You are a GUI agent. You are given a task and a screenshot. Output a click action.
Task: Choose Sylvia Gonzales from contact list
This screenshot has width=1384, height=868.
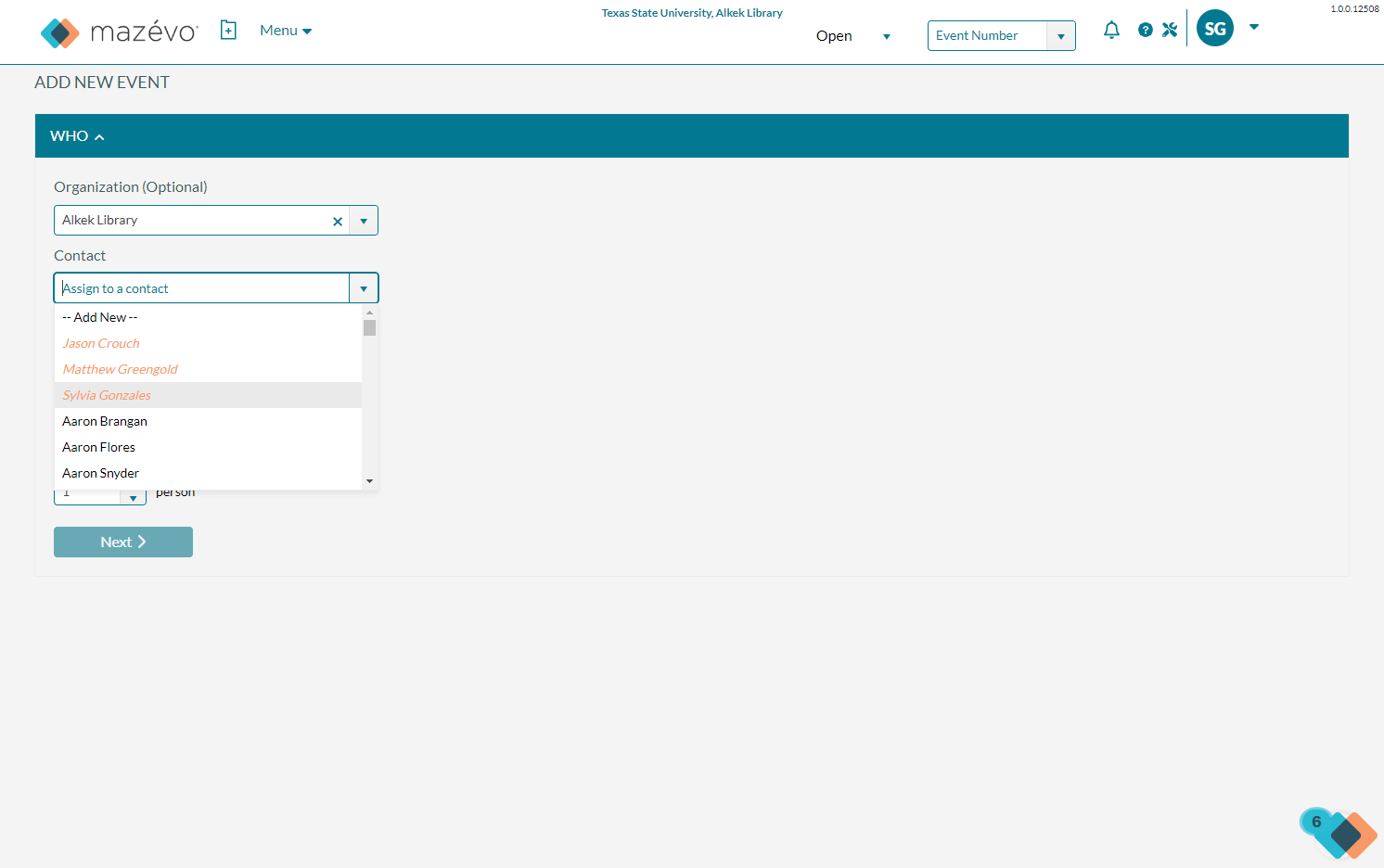208,395
